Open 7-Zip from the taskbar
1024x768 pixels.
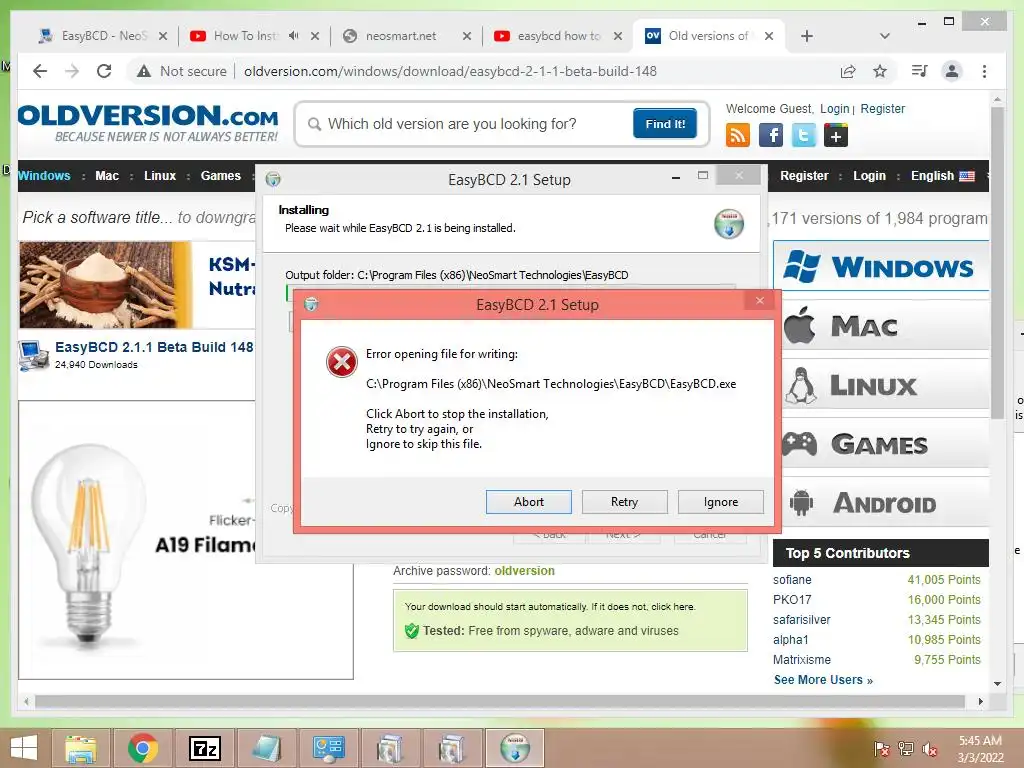point(204,748)
